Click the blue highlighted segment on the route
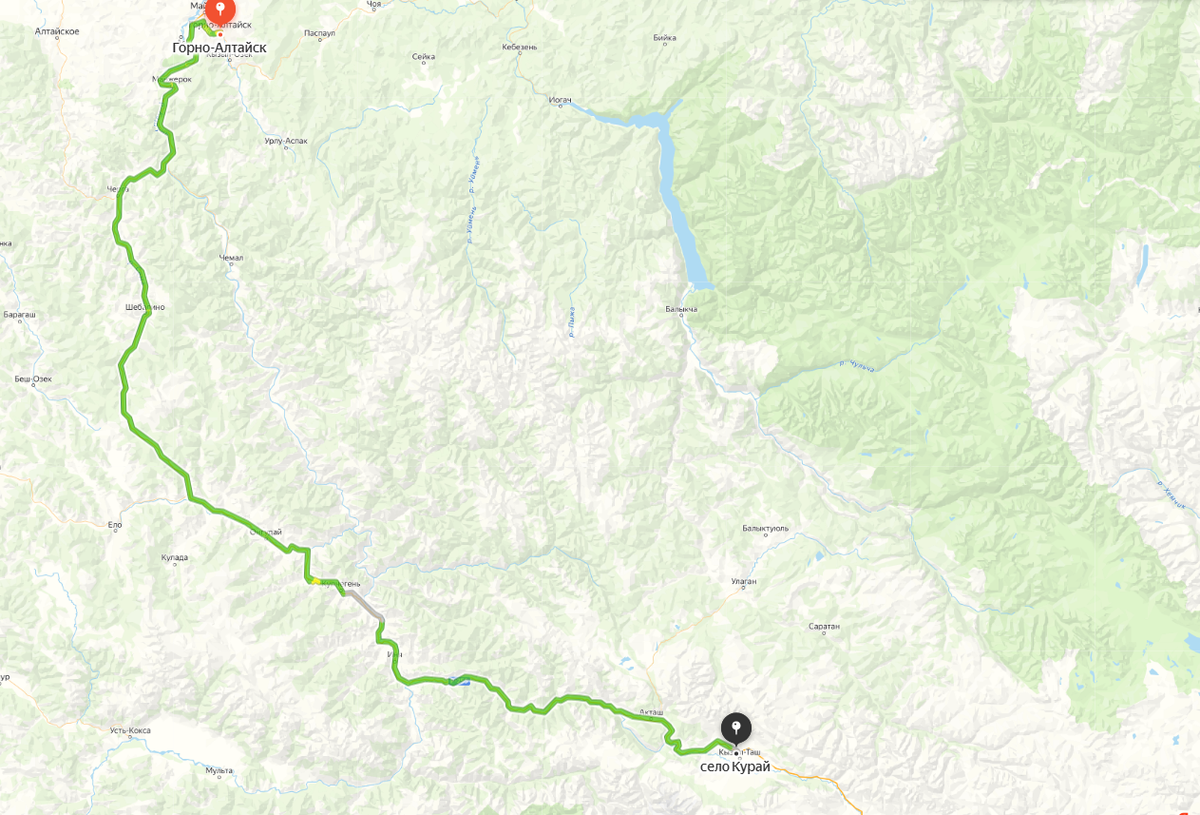Screen dimensions: 1200x815 [x=457, y=682]
